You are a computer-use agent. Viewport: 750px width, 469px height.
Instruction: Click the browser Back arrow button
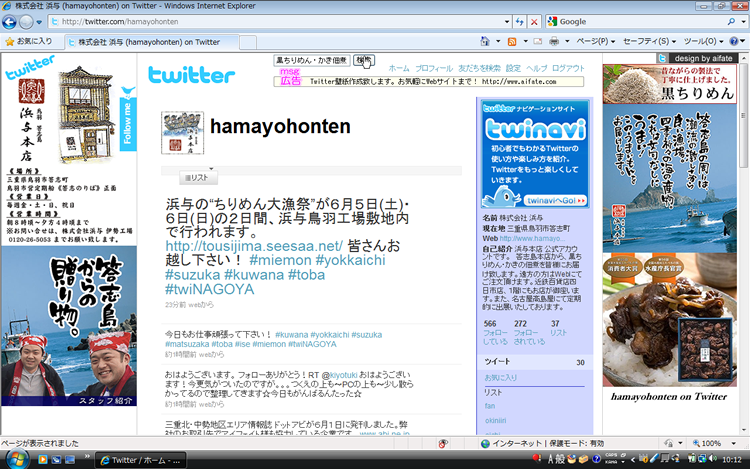point(9,22)
